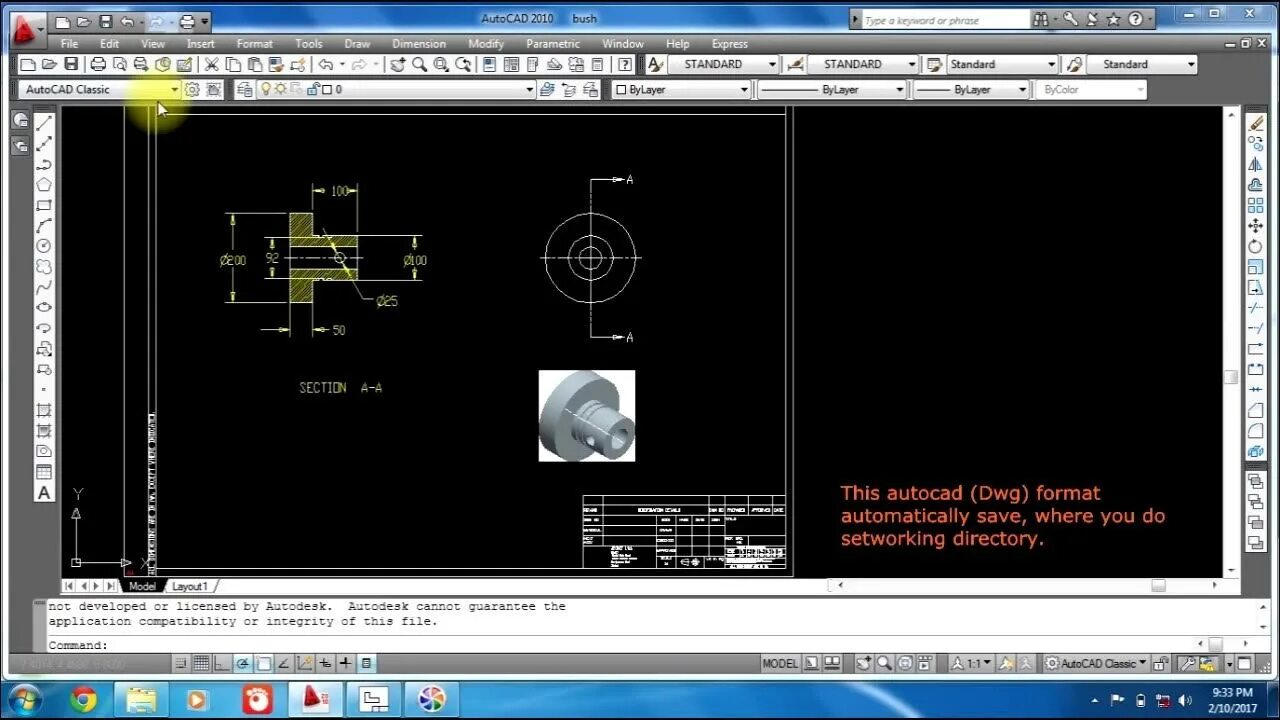This screenshot has height=720, width=1280.
Task: Select the Multiline Text A tool
Action: [x=44, y=492]
